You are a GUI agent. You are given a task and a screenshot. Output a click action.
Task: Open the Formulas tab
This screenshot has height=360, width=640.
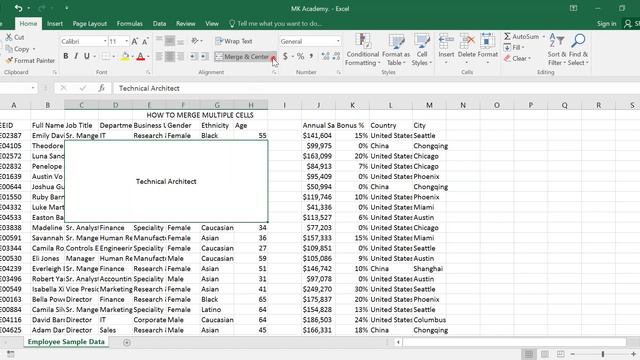tap(129, 24)
